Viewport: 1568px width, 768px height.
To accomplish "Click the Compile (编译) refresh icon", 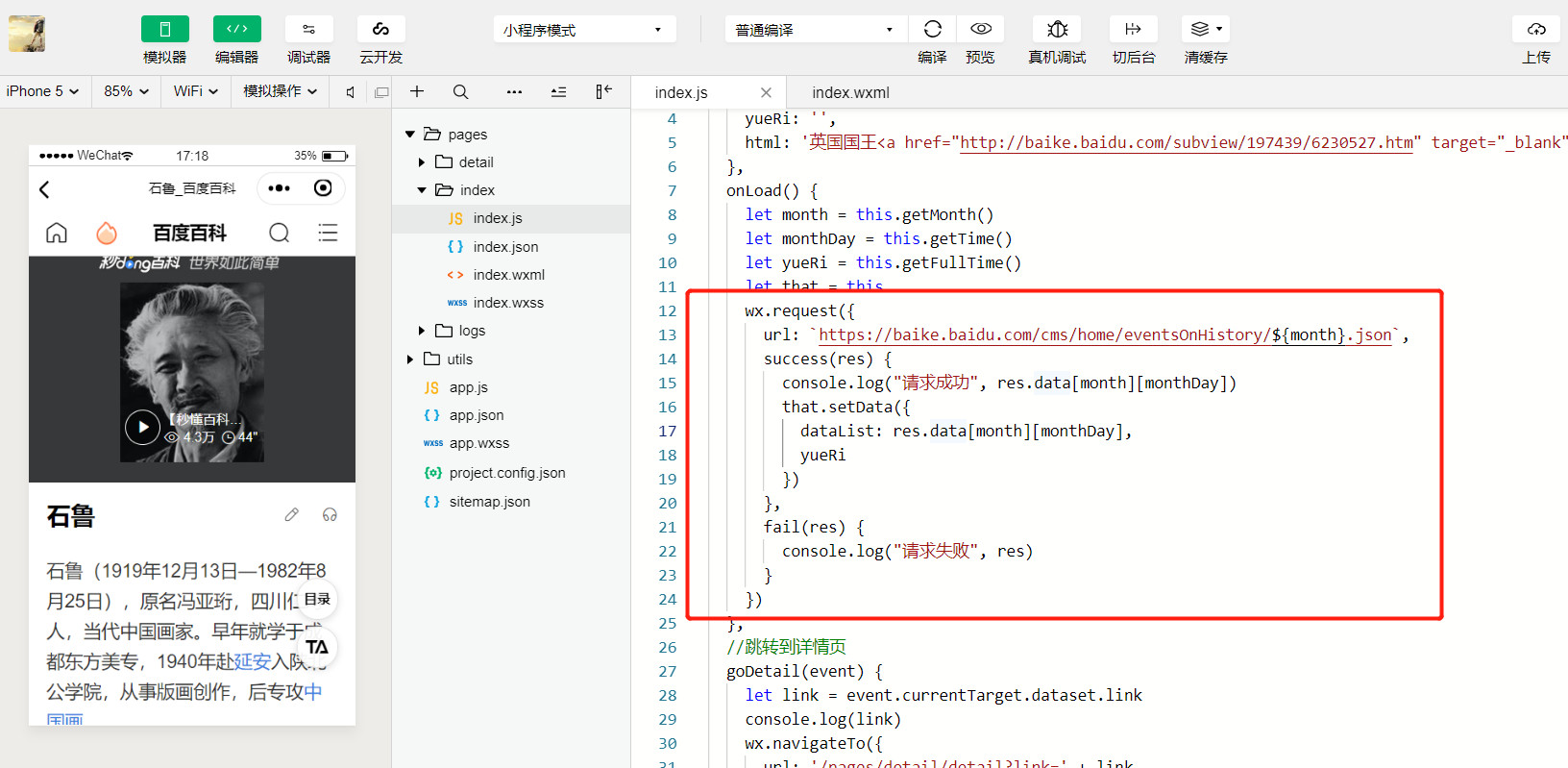I will coord(932,29).
